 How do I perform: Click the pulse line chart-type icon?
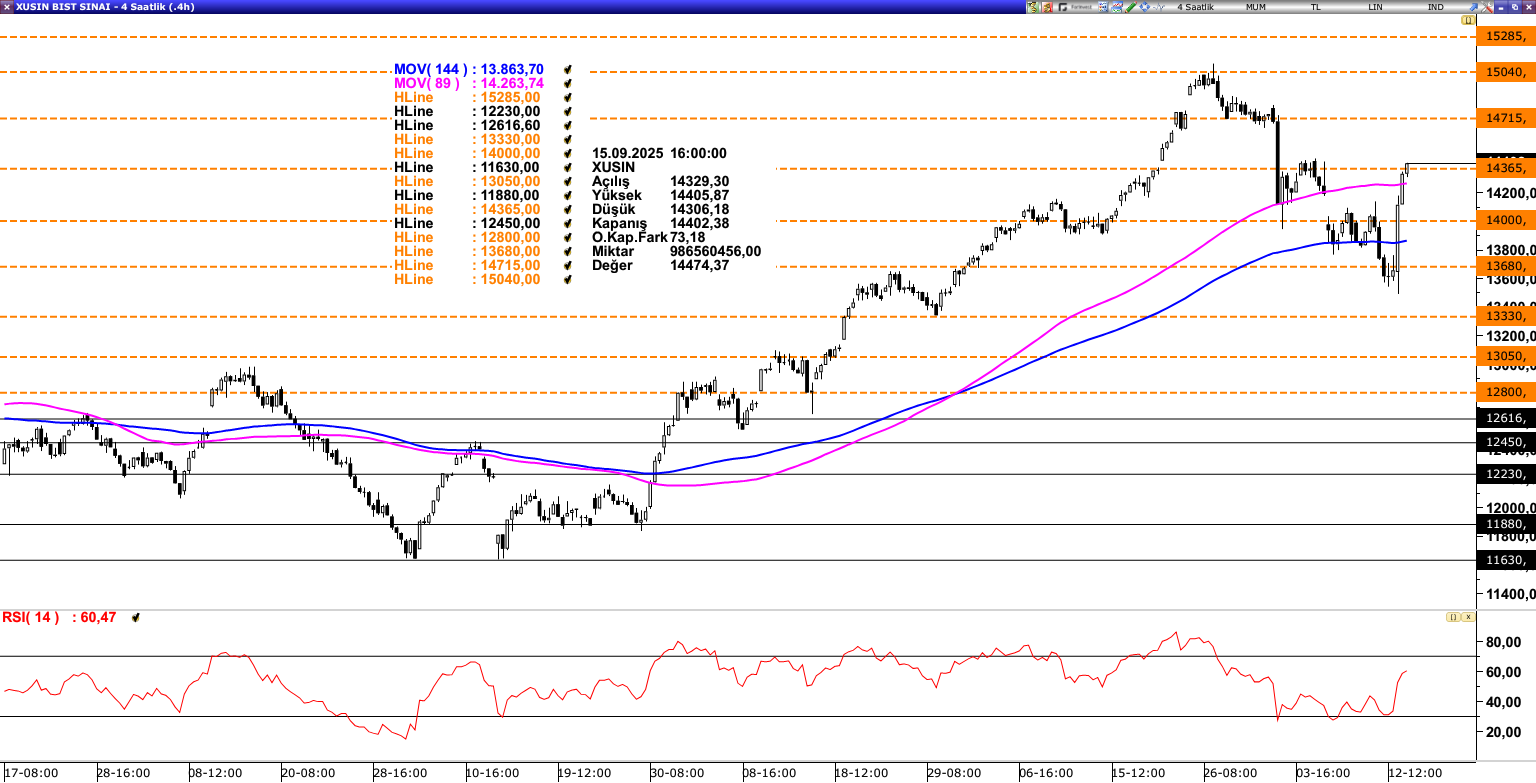1158,7
